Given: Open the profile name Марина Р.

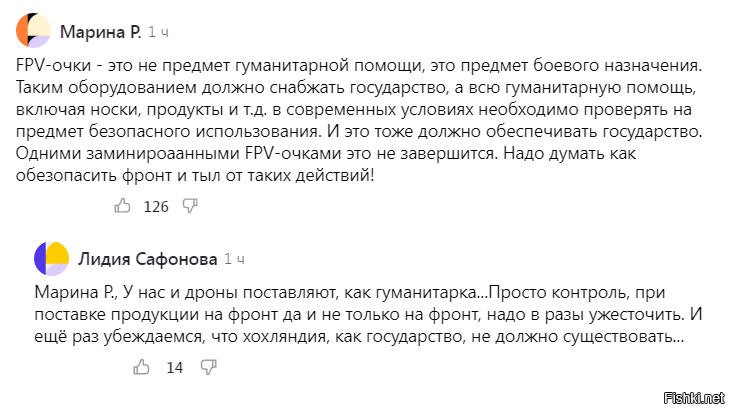Looking at the screenshot, I should [101, 32].
